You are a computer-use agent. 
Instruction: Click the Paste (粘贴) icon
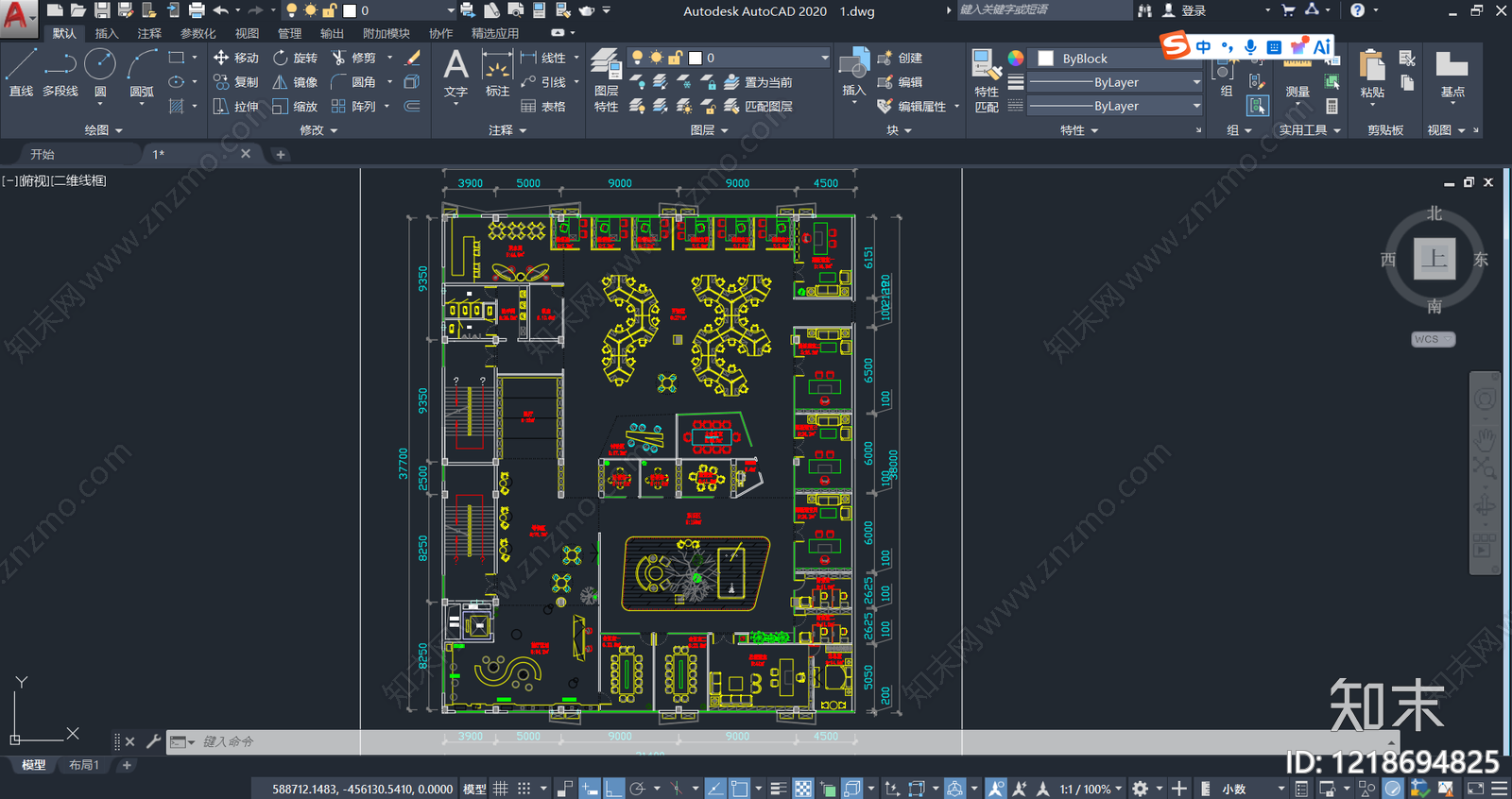tap(1372, 76)
